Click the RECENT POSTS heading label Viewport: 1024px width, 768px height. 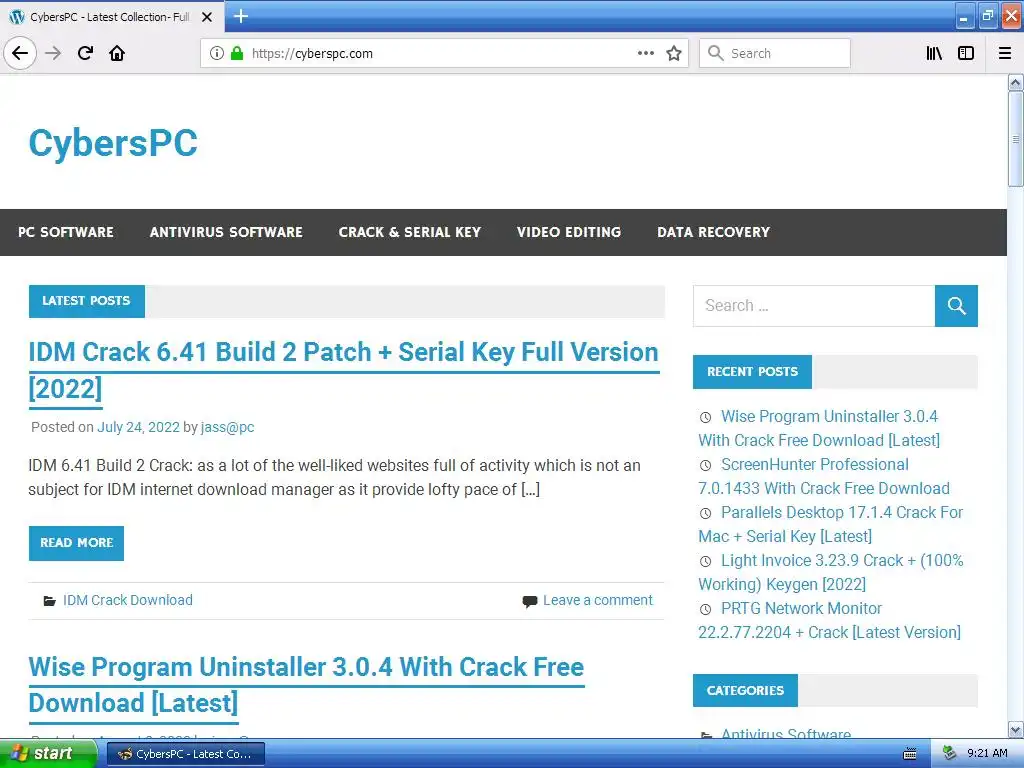(752, 372)
